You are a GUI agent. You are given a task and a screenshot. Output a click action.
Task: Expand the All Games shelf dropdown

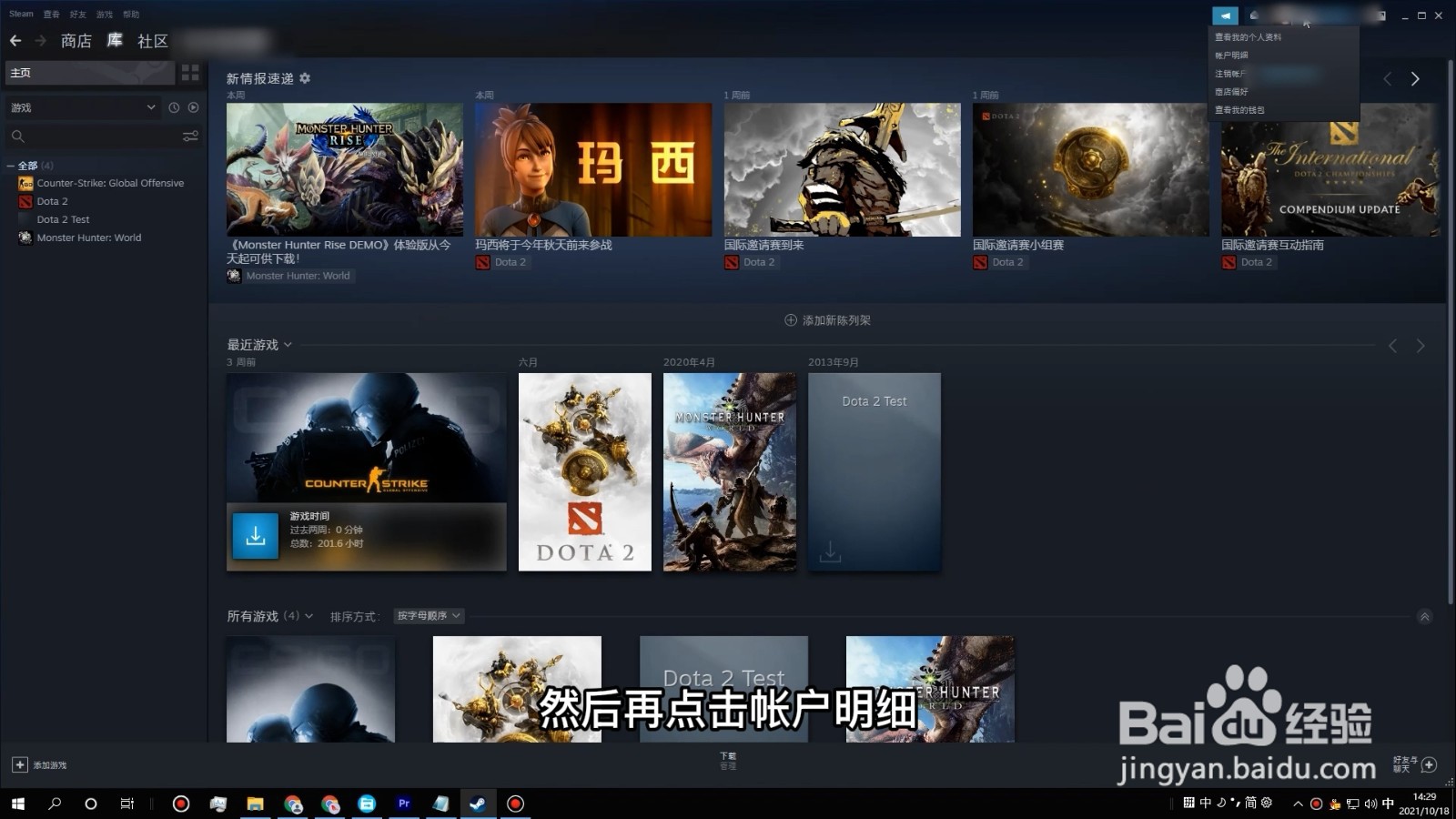pyautogui.click(x=308, y=616)
